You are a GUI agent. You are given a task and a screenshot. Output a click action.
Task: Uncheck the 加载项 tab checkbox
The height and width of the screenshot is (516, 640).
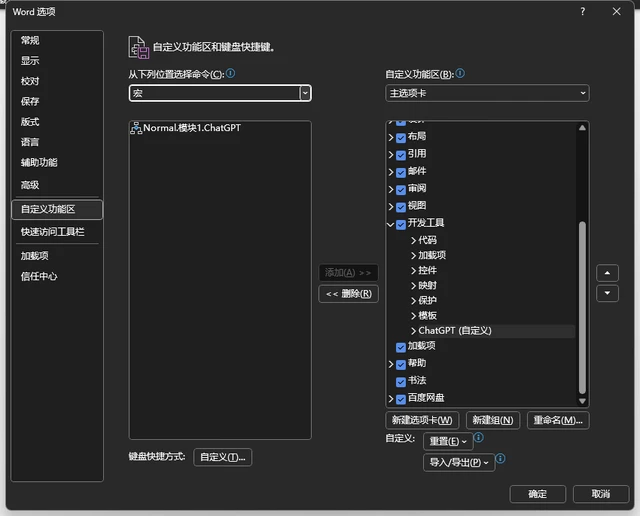click(x=401, y=347)
